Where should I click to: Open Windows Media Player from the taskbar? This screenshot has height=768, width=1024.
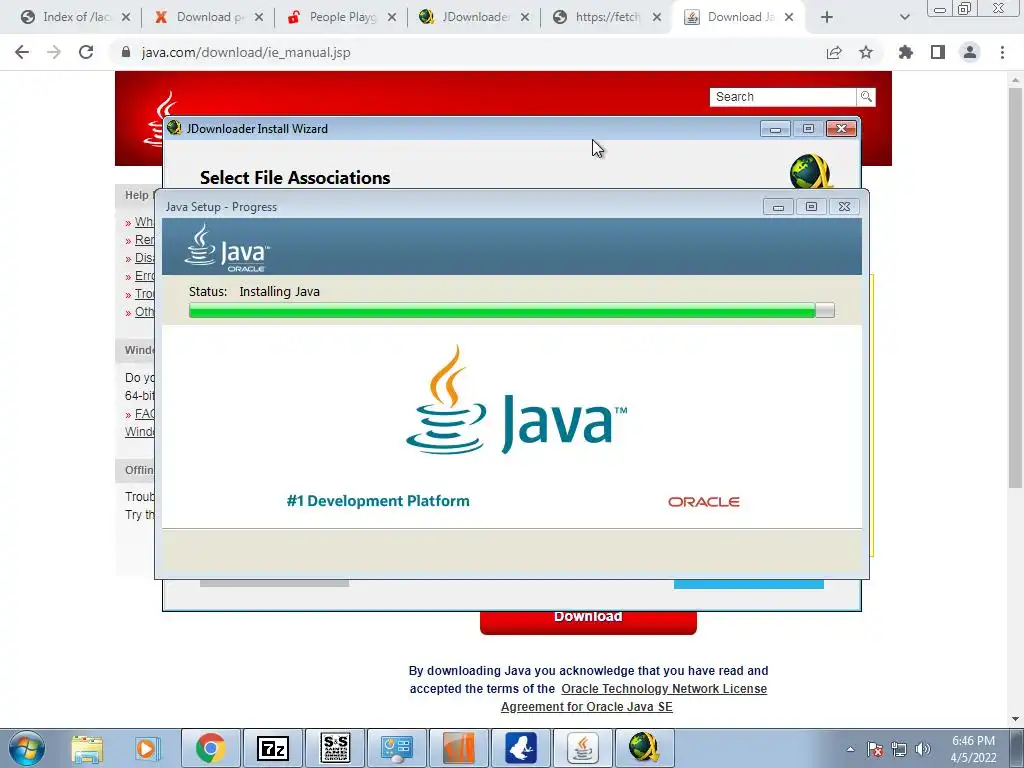click(147, 748)
